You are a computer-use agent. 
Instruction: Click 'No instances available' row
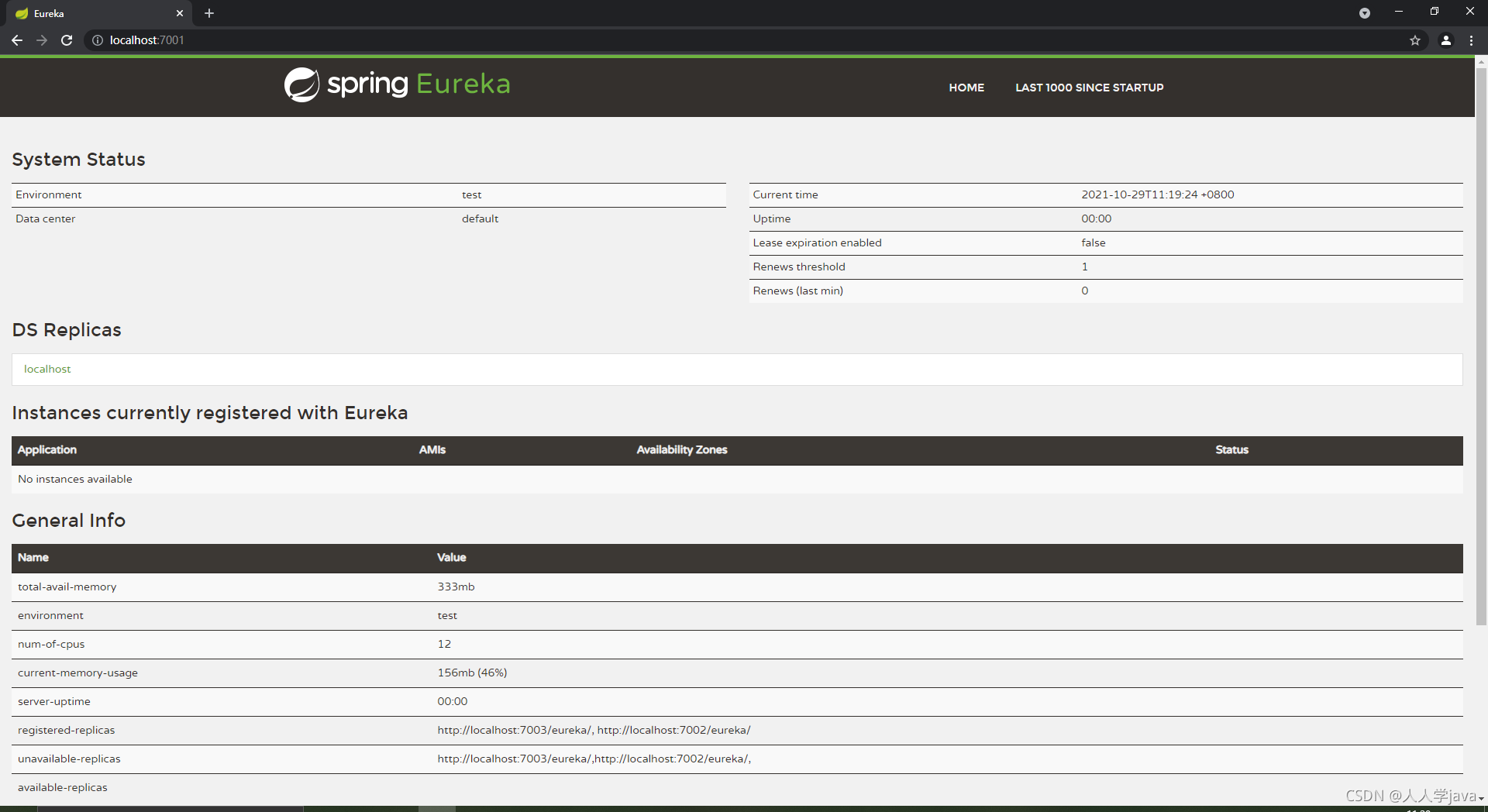pos(737,479)
